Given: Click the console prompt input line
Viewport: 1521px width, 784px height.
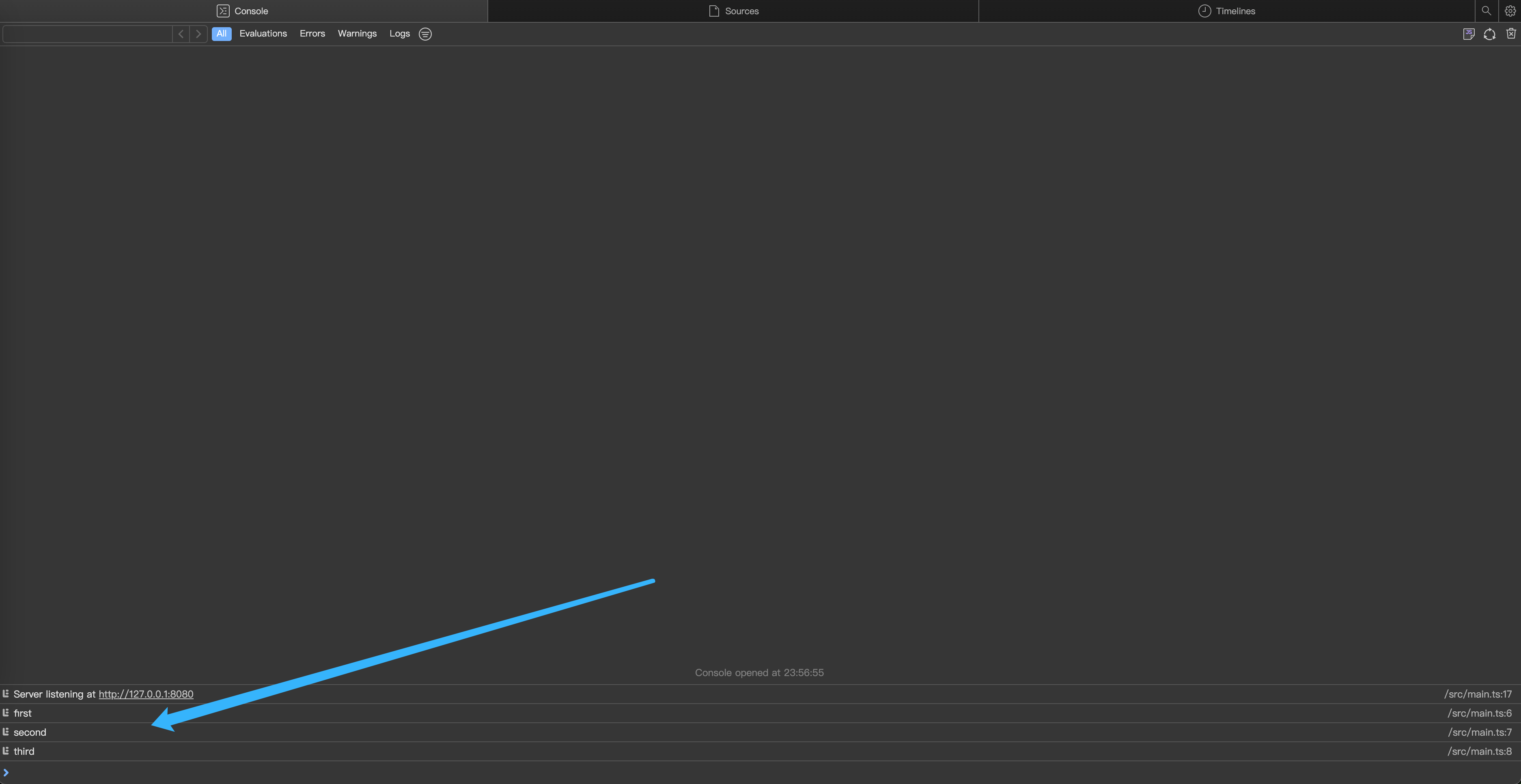Looking at the screenshot, I should coord(760,772).
